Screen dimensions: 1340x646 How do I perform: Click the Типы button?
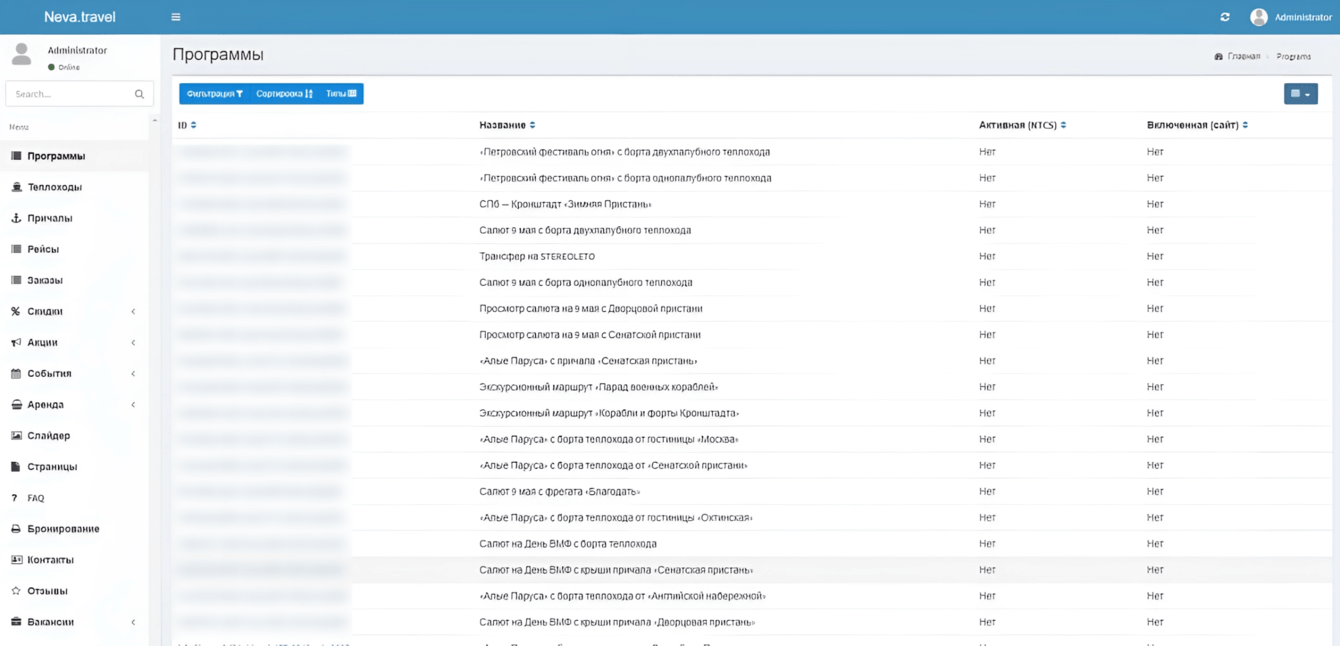click(341, 94)
